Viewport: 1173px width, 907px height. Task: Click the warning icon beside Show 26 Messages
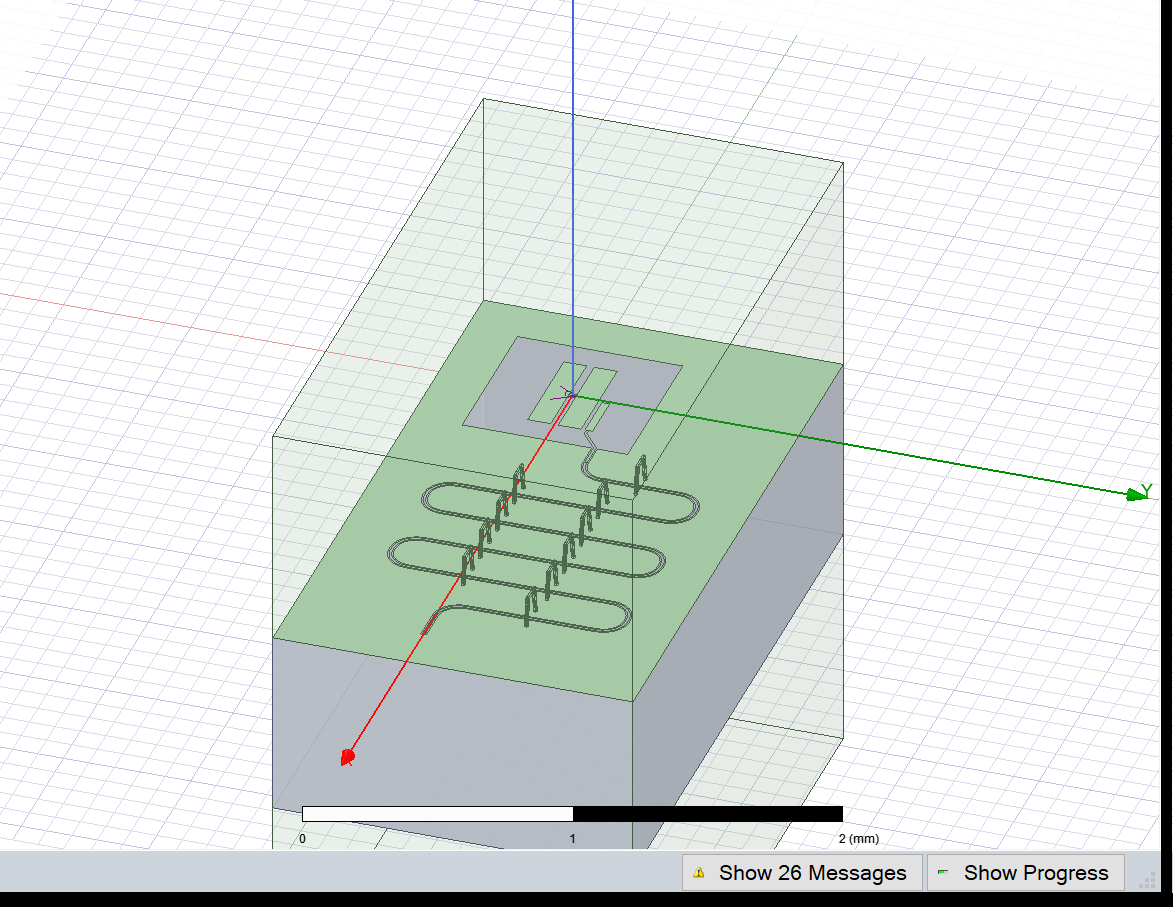coord(699,873)
